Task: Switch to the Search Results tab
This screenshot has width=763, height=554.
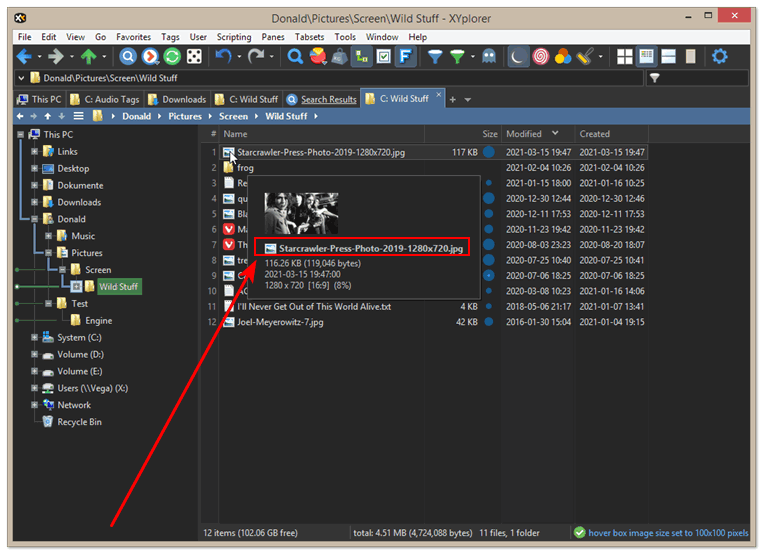Action: [327, 99]
